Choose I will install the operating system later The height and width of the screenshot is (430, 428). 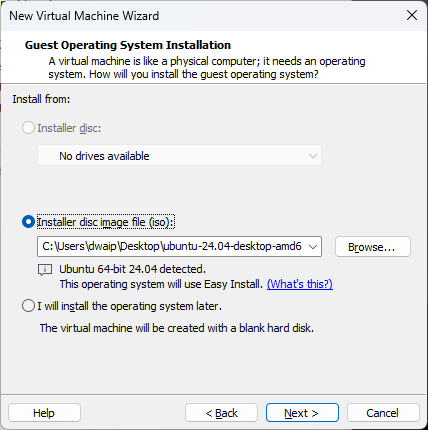(28, 306)
